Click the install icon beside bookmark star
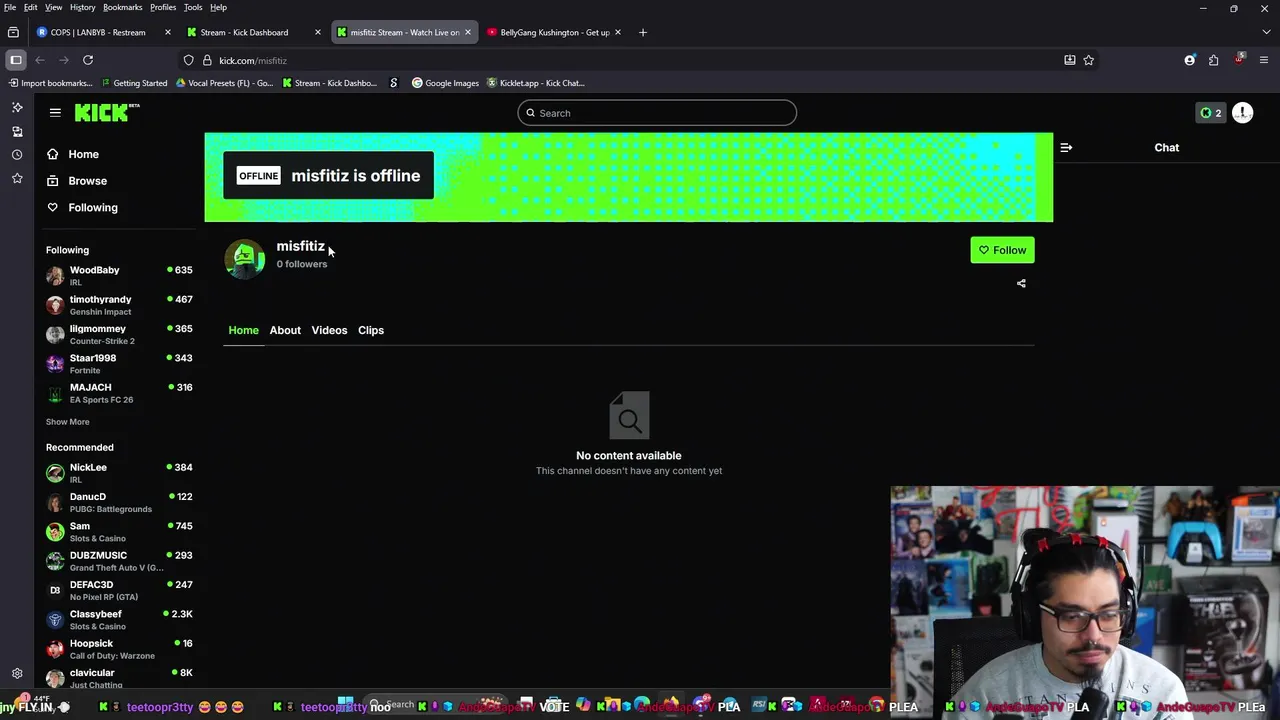This screenshot has width=1280, height=720. point(1070,60)
